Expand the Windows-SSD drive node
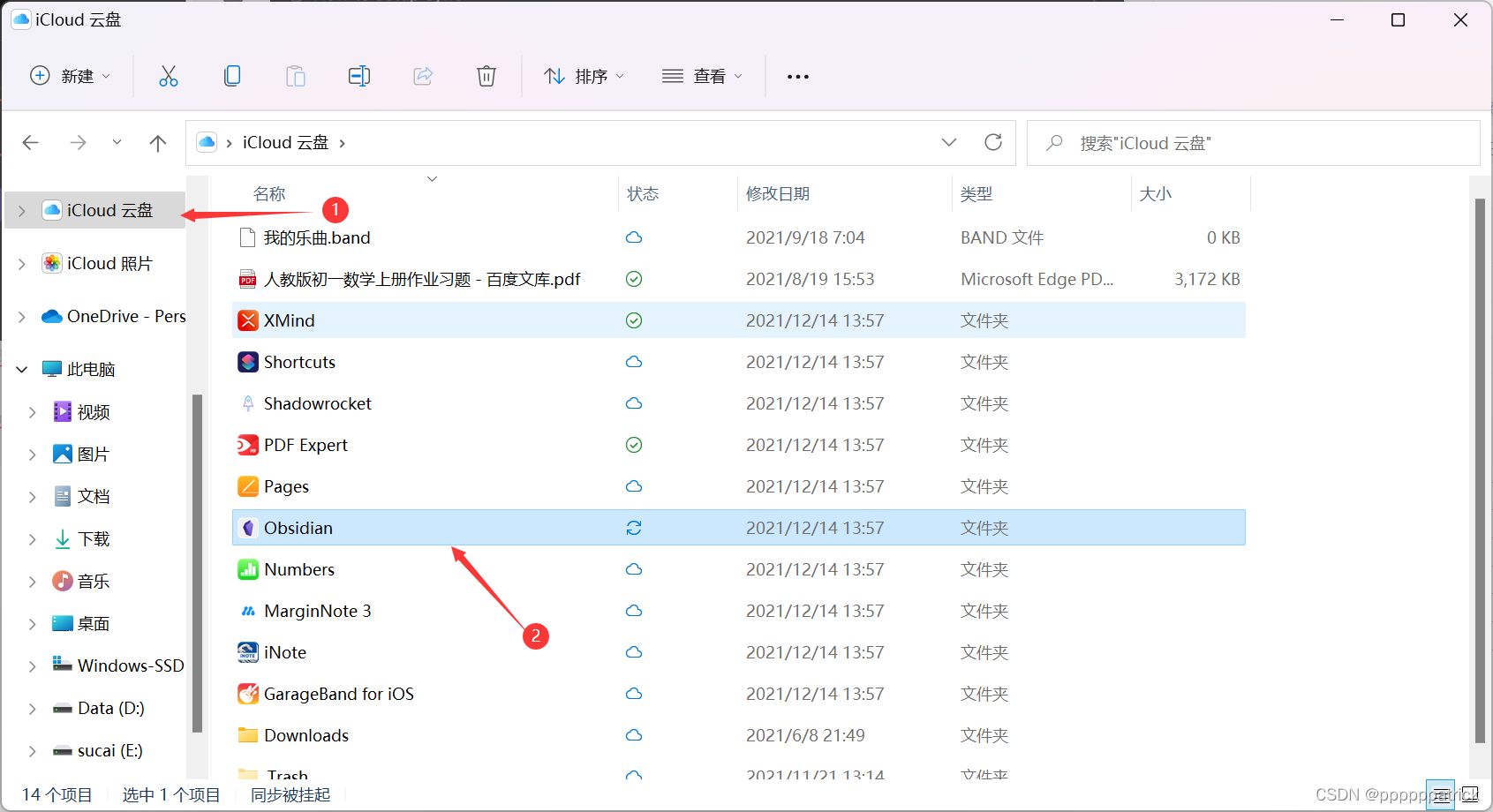This screenshot has width=1493, height=812. [x=33, y=665]
